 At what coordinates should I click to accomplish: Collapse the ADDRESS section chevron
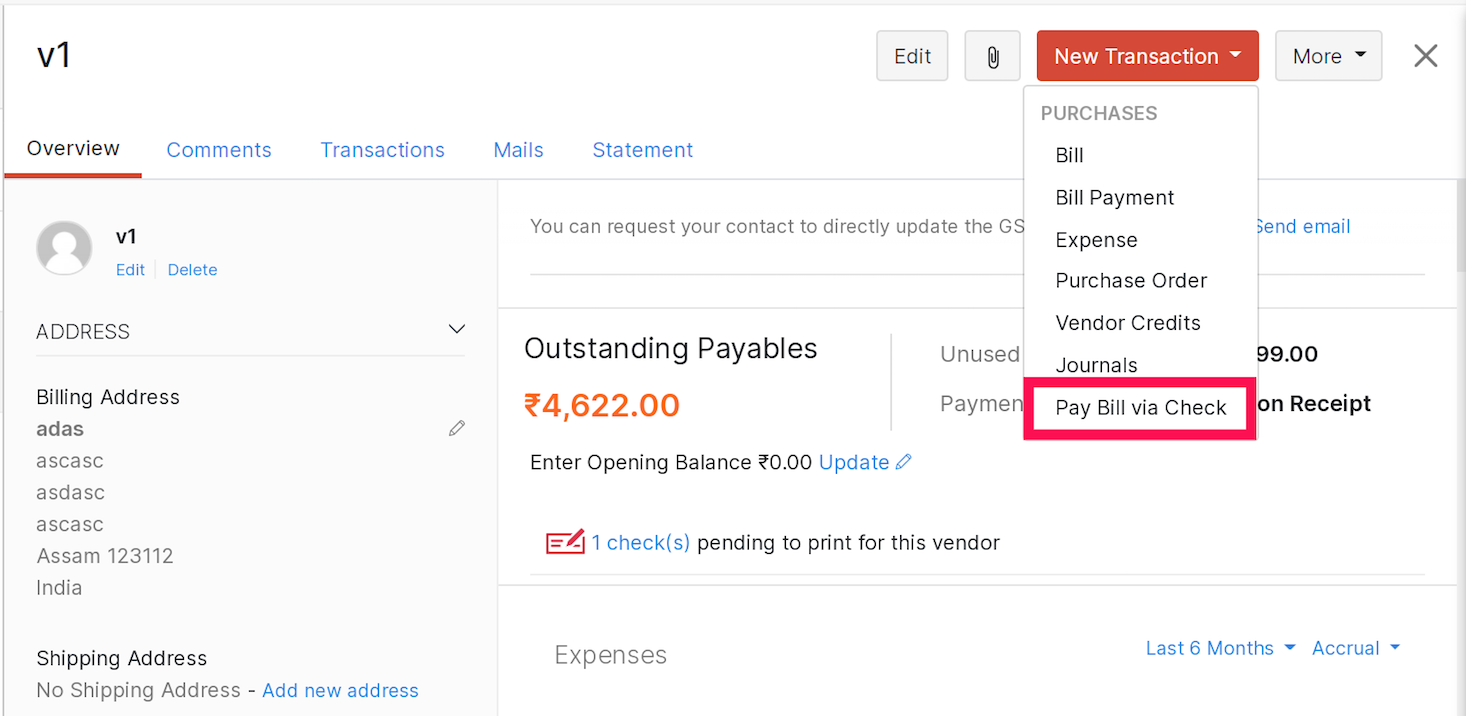click(x=457, y=330)
